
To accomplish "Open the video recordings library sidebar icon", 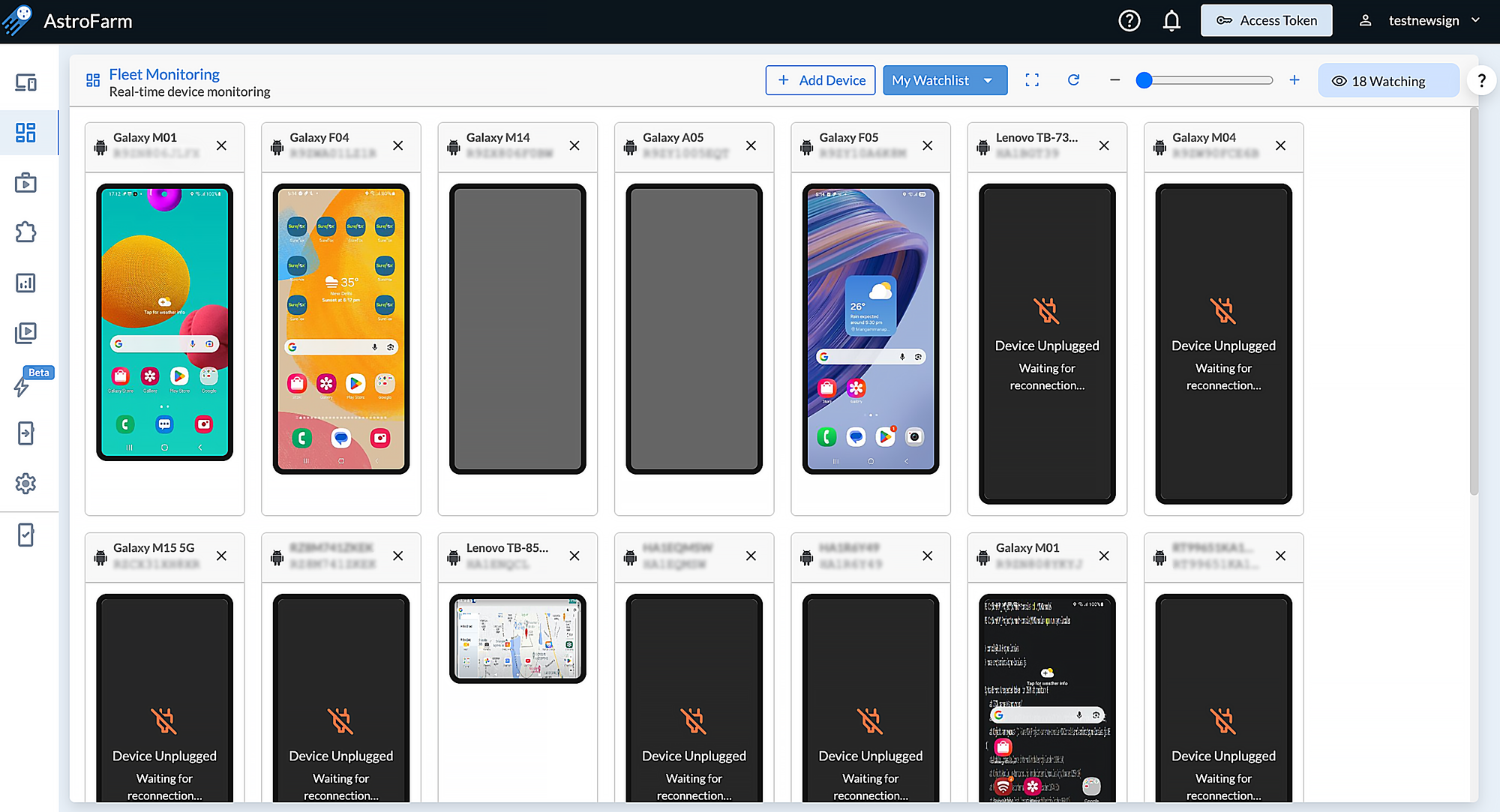I will tap(26, 333).
